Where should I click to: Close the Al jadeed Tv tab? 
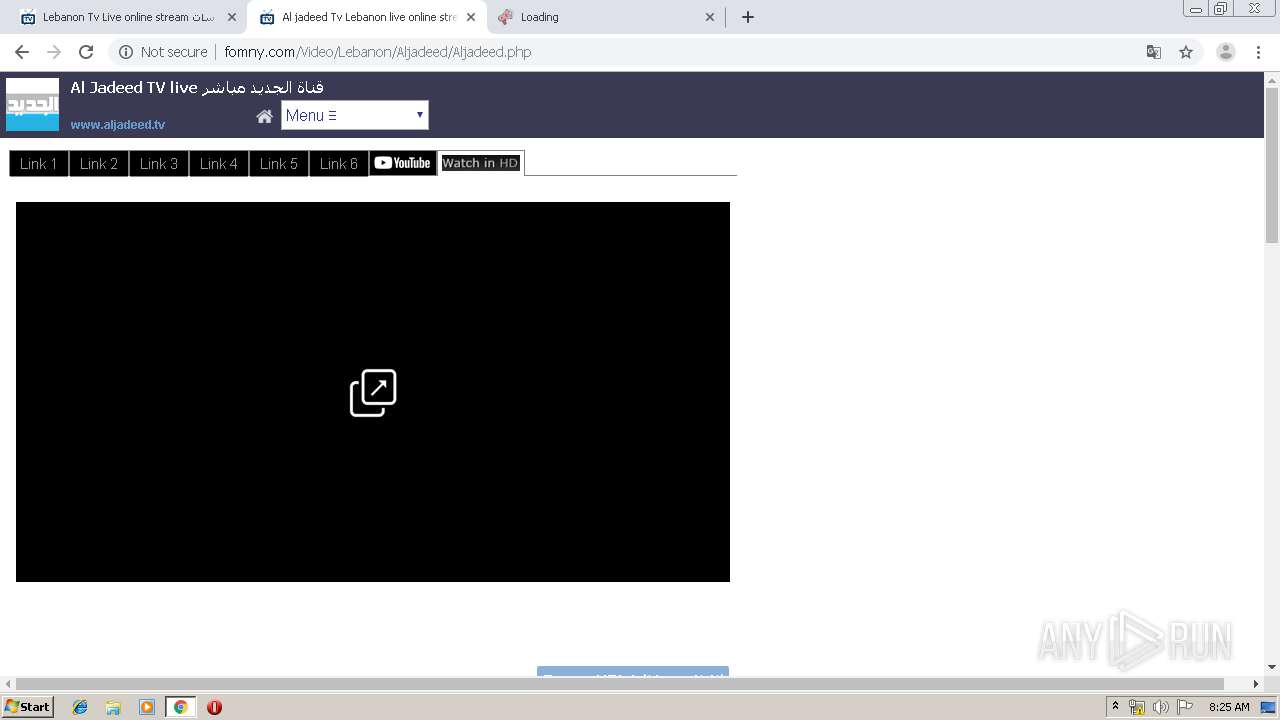470,17
